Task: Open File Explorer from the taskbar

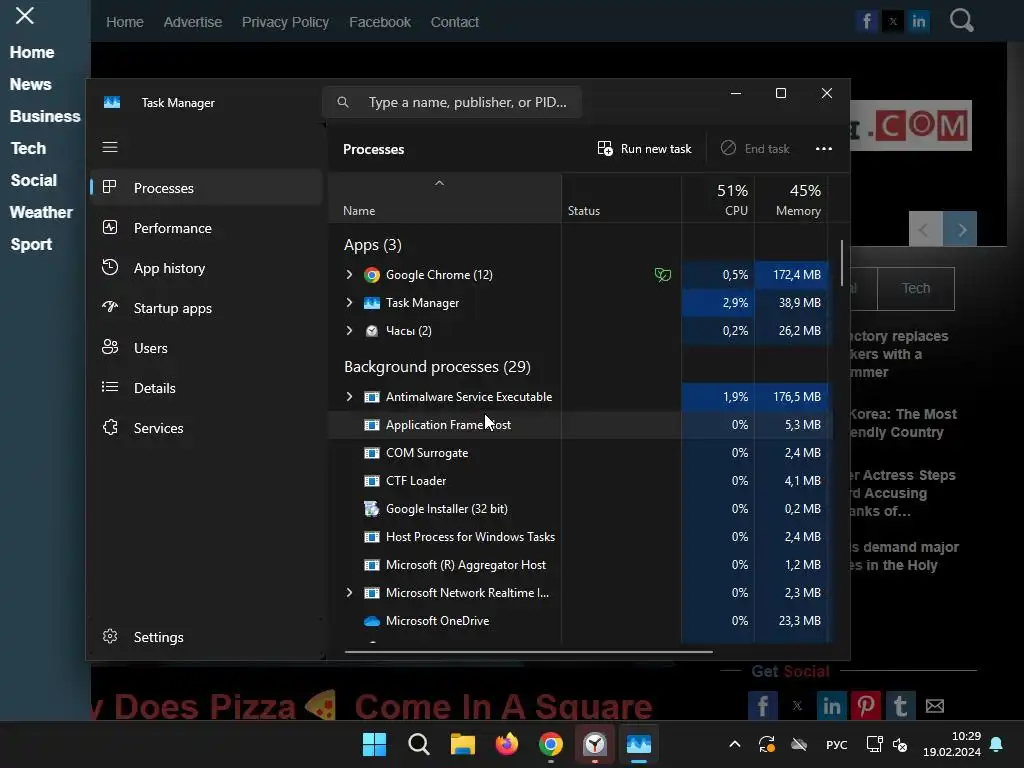Action: click(462, 744)
